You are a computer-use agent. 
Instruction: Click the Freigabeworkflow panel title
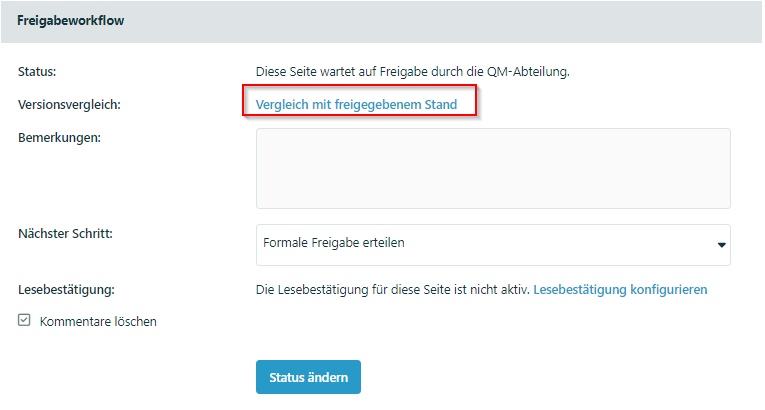coord(71,20)
